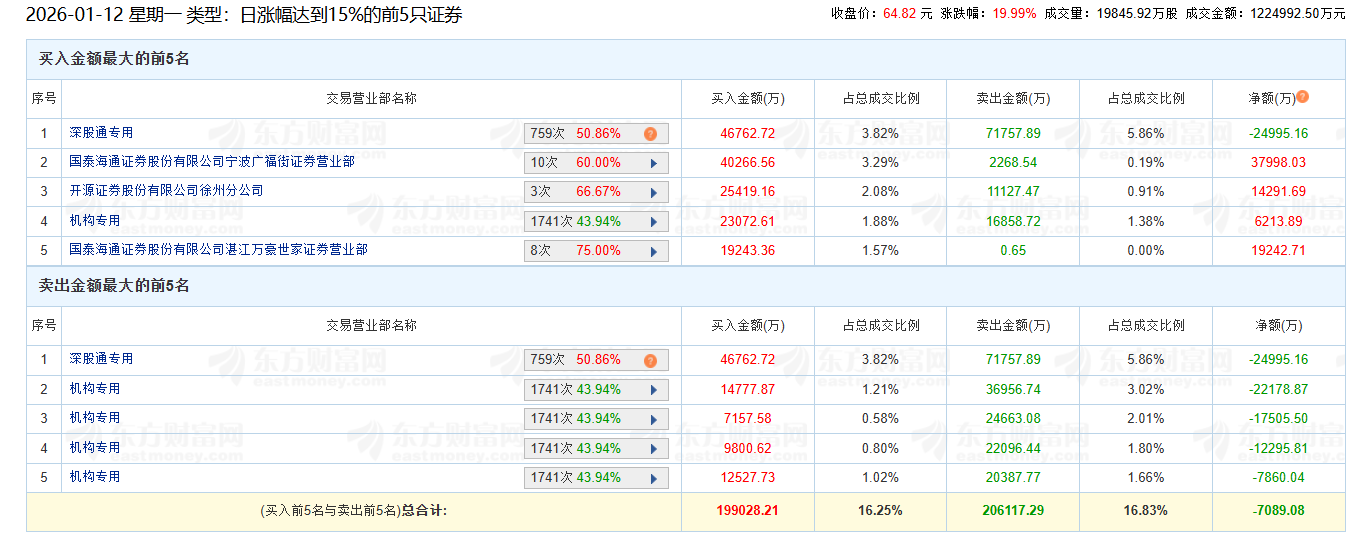Click the arrow in the sell-table row with net -22178.87
Image resolution: width=1353 pixels, height=538 pixels.
pos(654,390)
